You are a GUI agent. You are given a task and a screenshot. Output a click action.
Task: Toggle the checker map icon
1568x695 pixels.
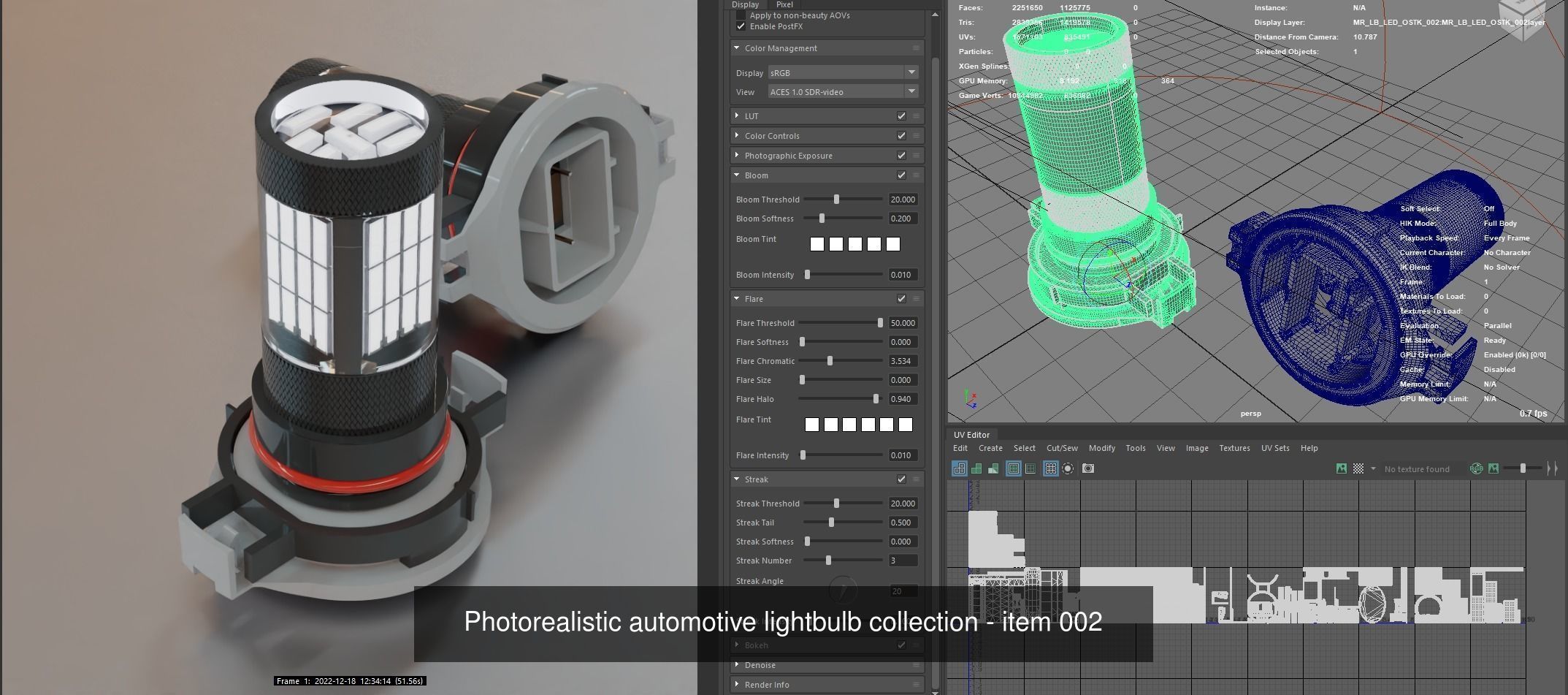coord(1358,468)
